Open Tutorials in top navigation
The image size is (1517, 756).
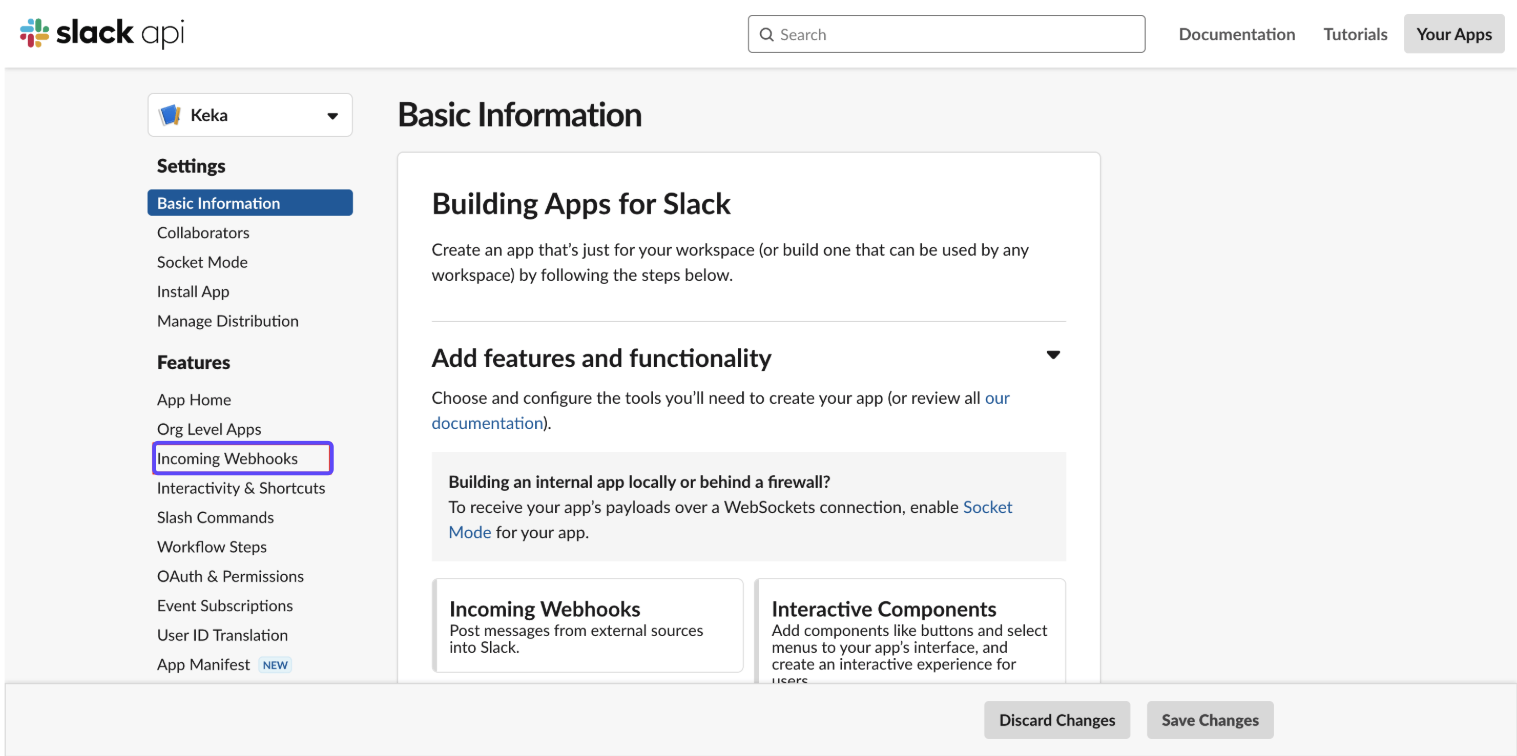click(x=1355, y=34)
